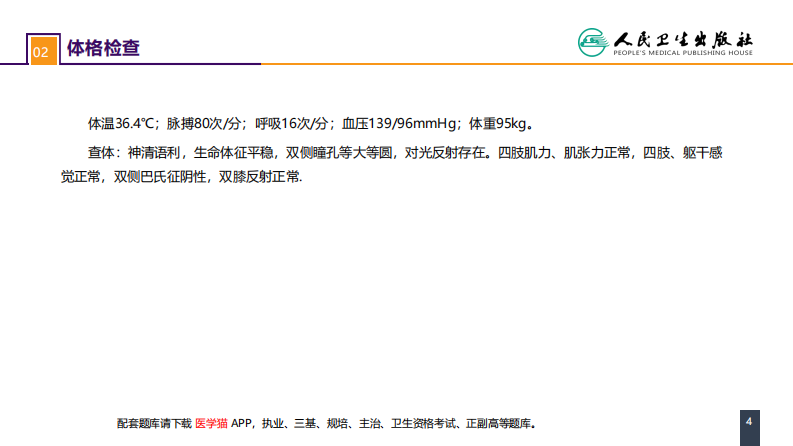
Task: Click the phrase 双侧瞳孔等大等圆
Action: pyautogui.click(x=339, y=153)
